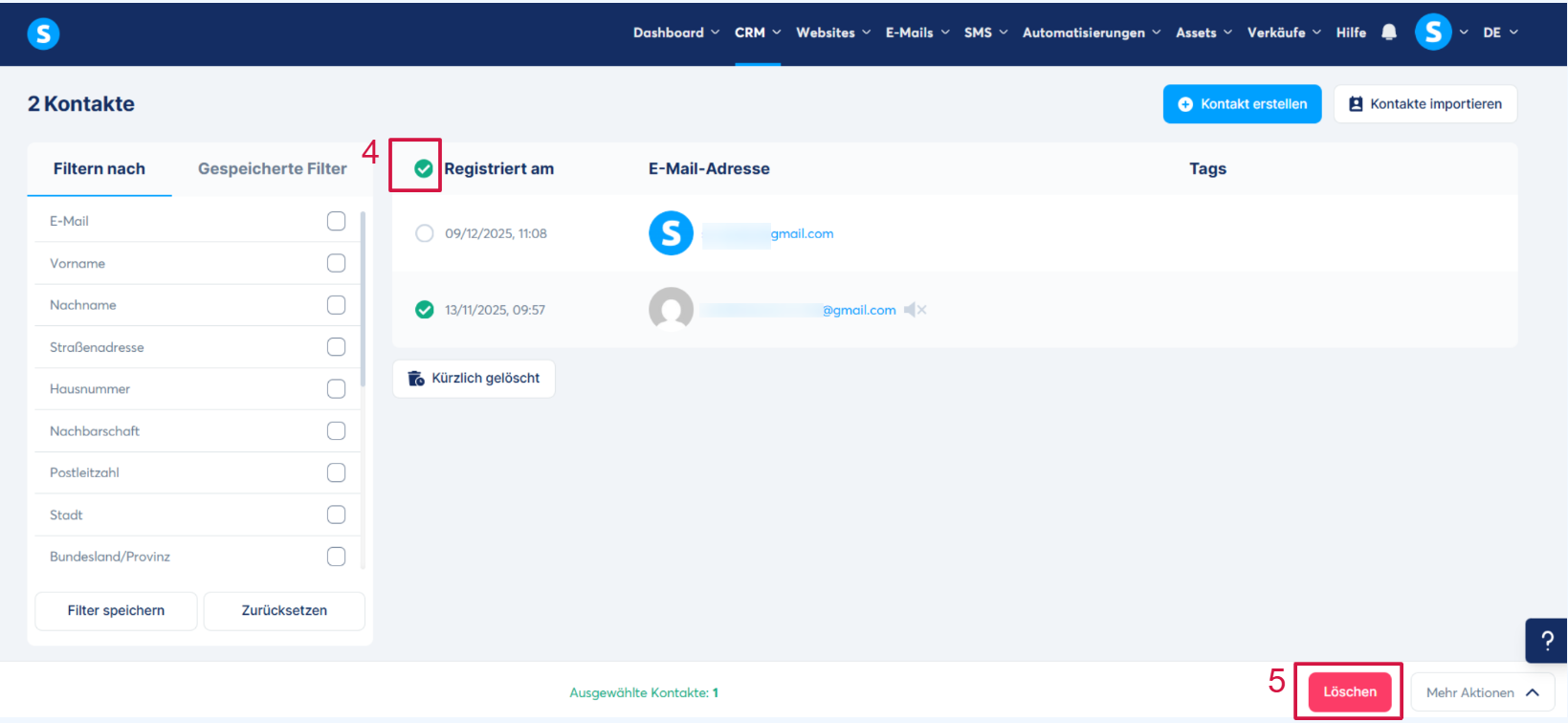Click the red Löschen button

pos(1350,691)
